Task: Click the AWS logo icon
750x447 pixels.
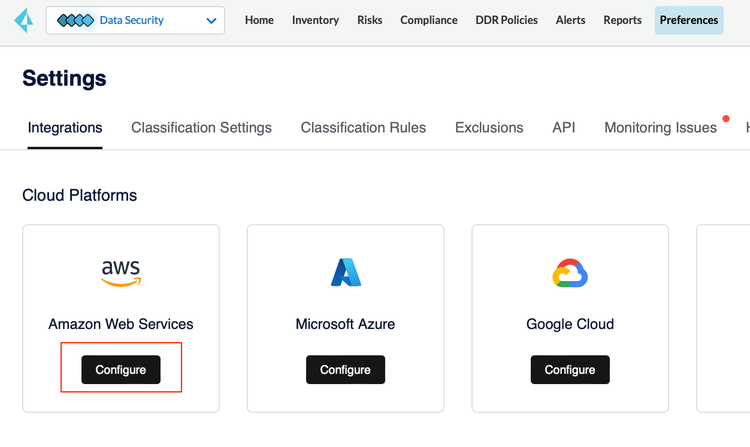Action: click(x=121, y=273)
